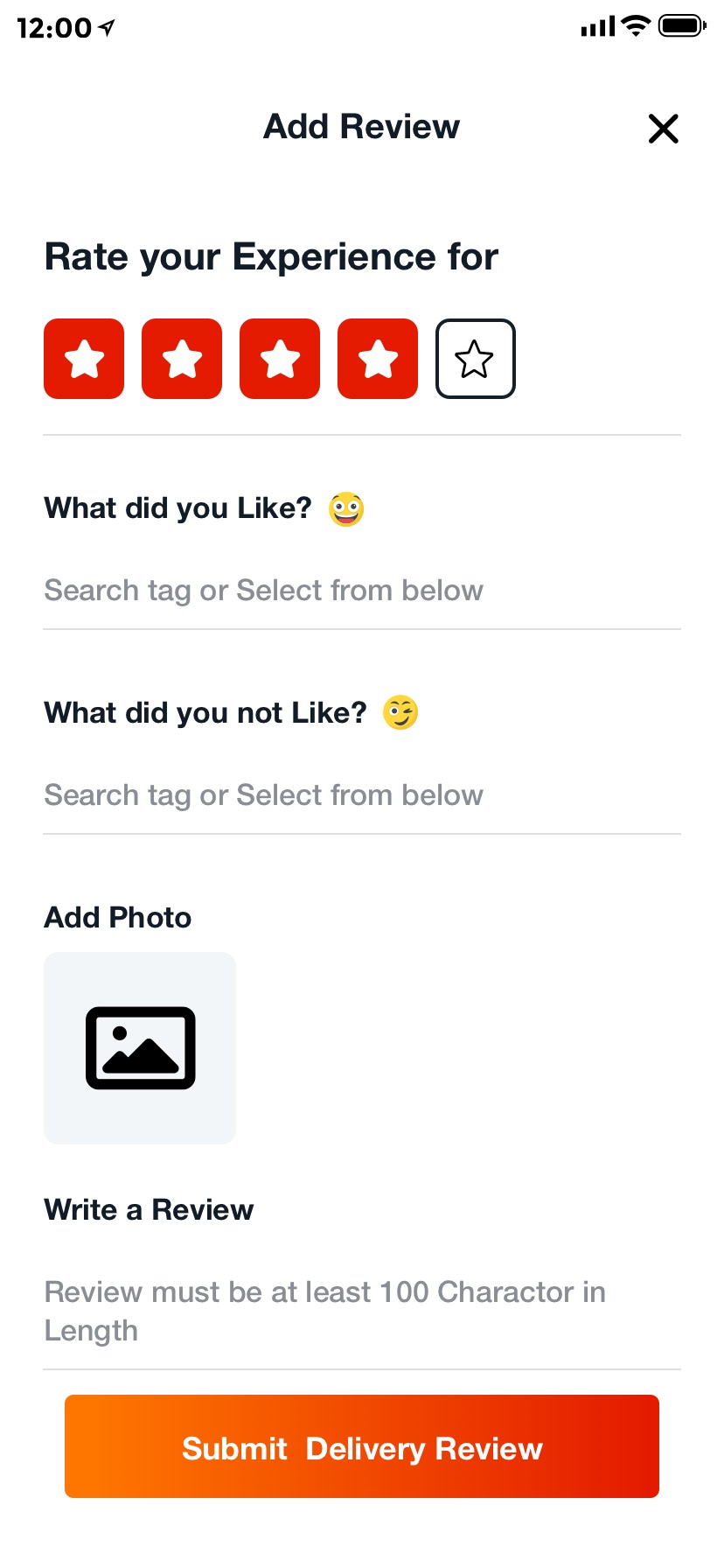This screenshot has width=724, height=1568.
Task: Close the Add Review screen
Action: pos(664,129)
